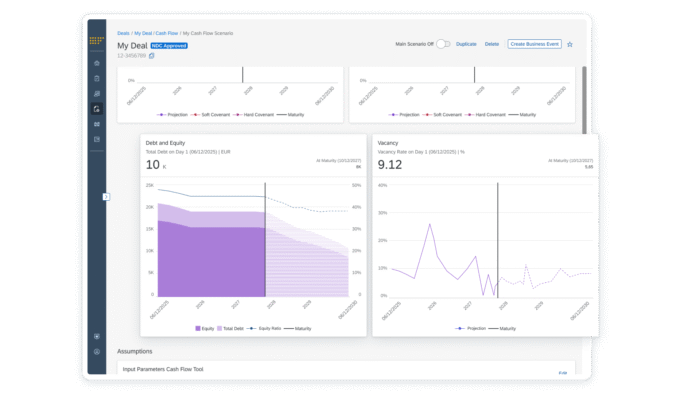Open the third sidebar icon below clipboard
This screenshot has width=700, height=394.
pyautogui.click(x=97, y=94)
